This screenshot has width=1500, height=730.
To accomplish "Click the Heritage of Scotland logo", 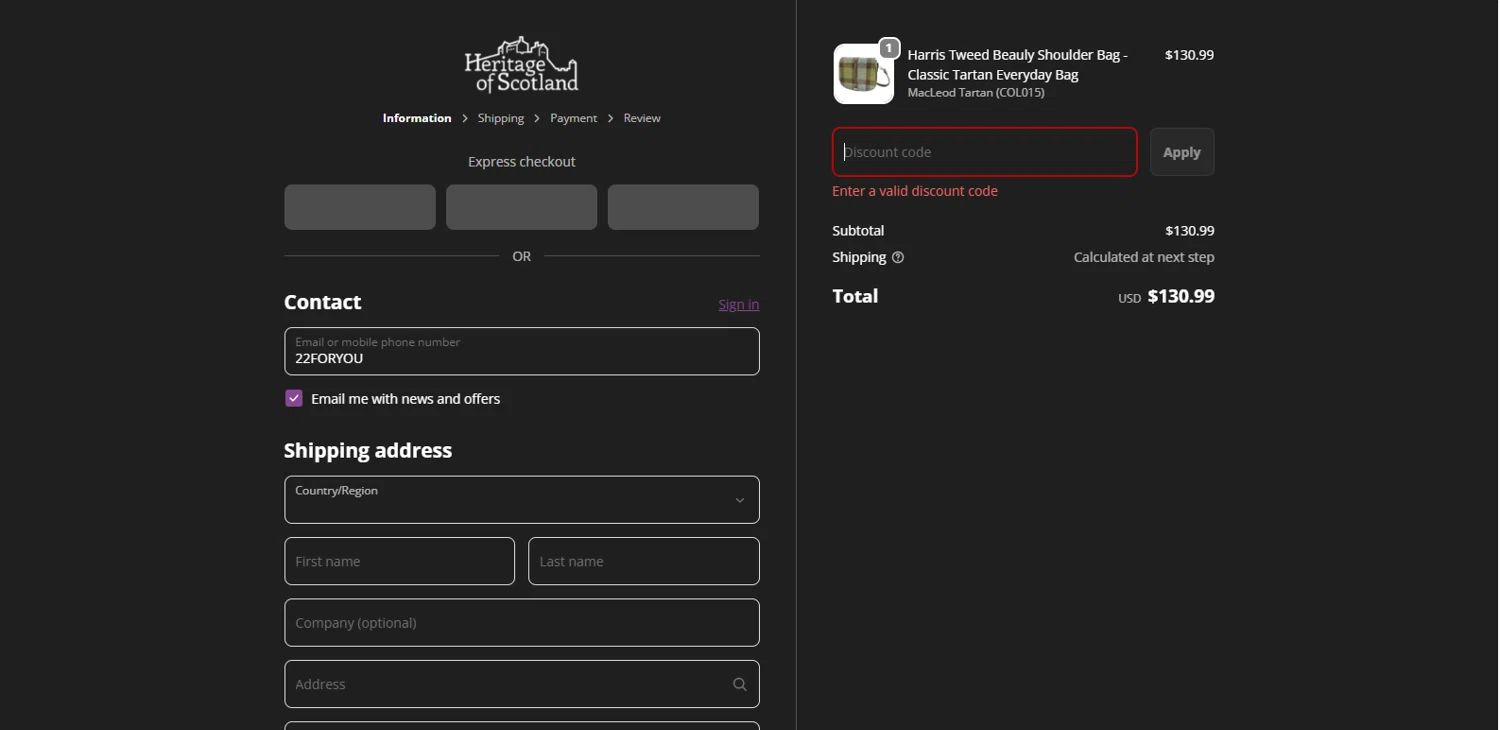I will point(521,65).
